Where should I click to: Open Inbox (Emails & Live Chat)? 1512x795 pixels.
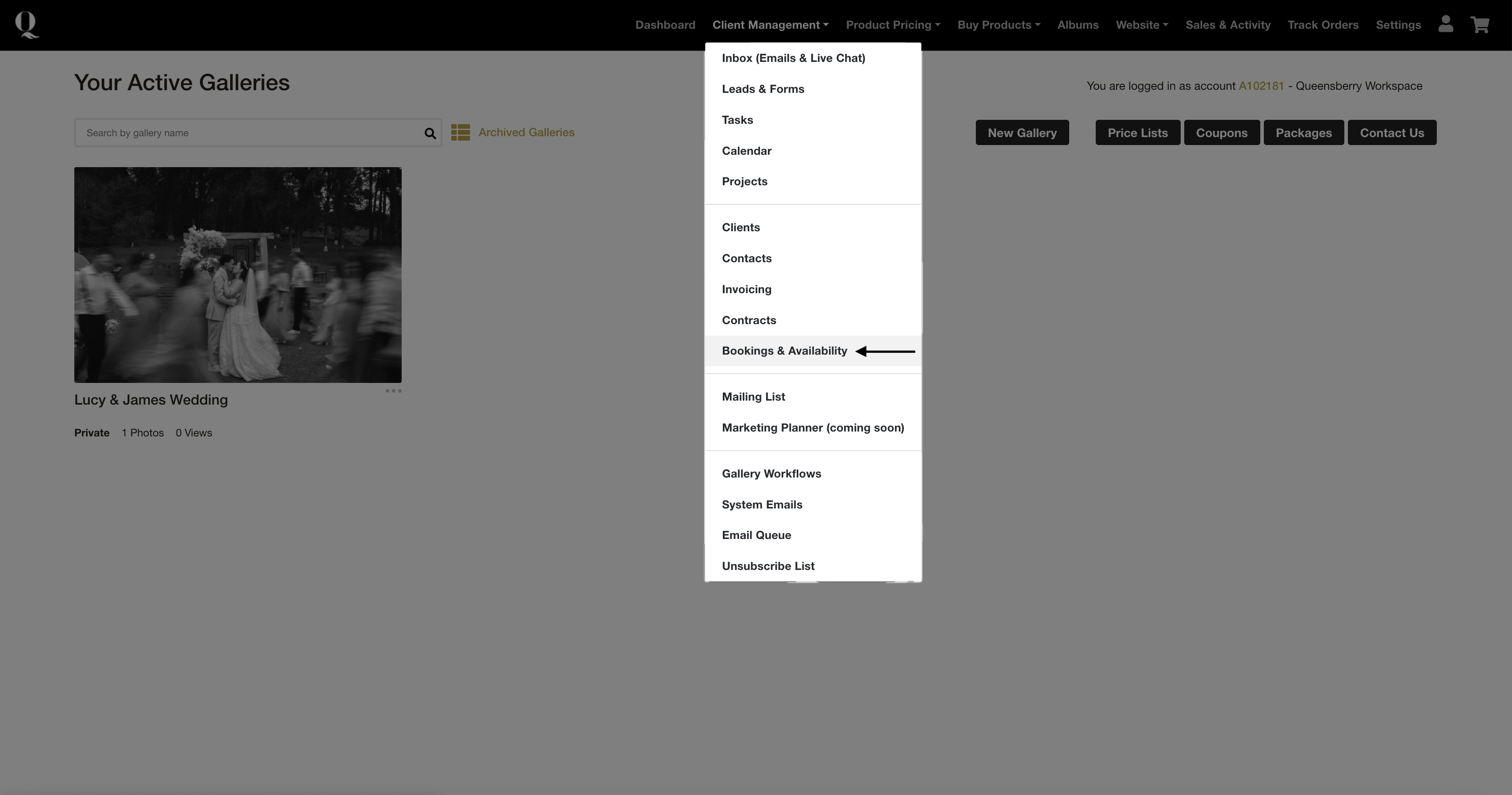click(x=793, y=58)
